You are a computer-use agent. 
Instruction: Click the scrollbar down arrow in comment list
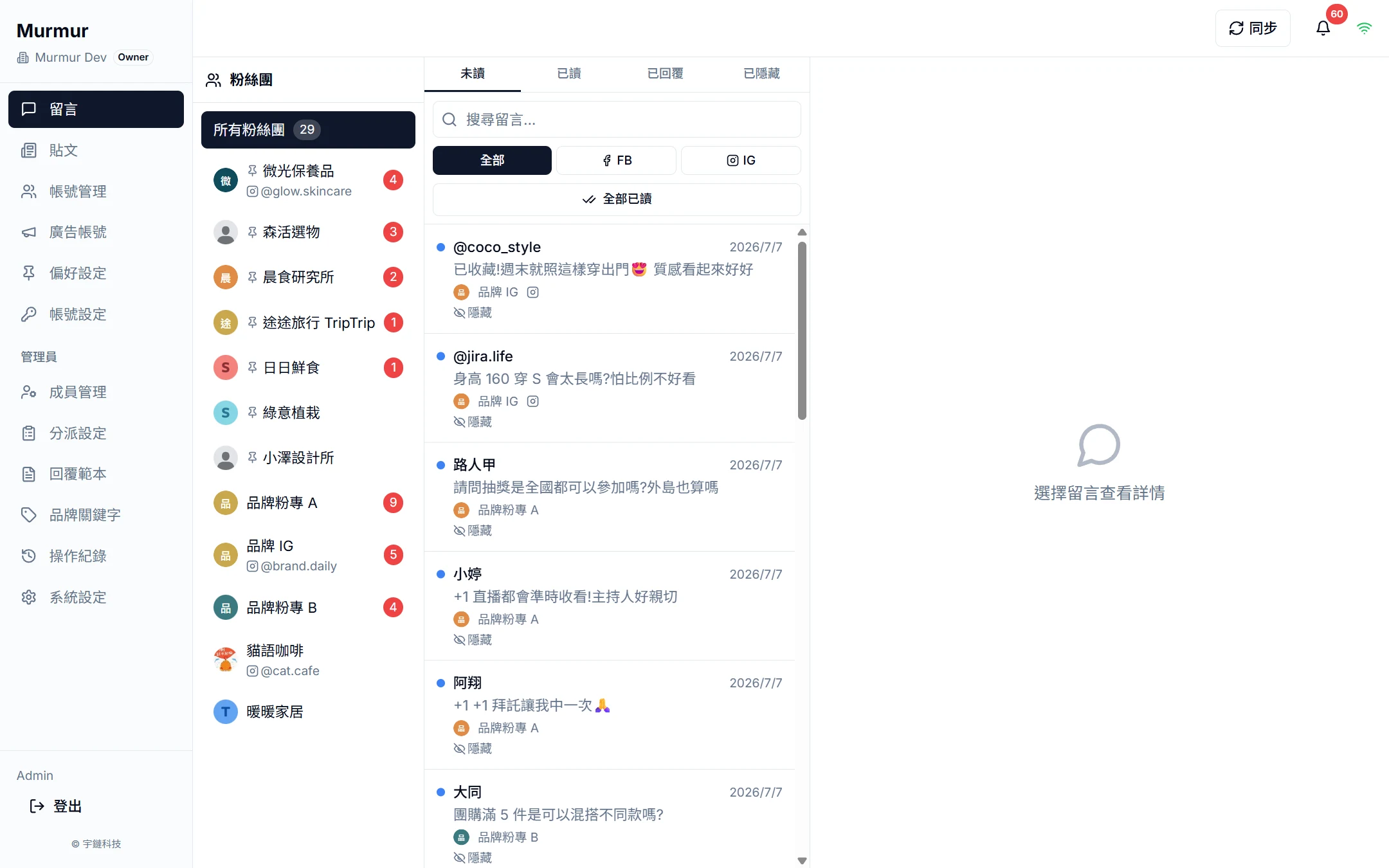point(802,860)
